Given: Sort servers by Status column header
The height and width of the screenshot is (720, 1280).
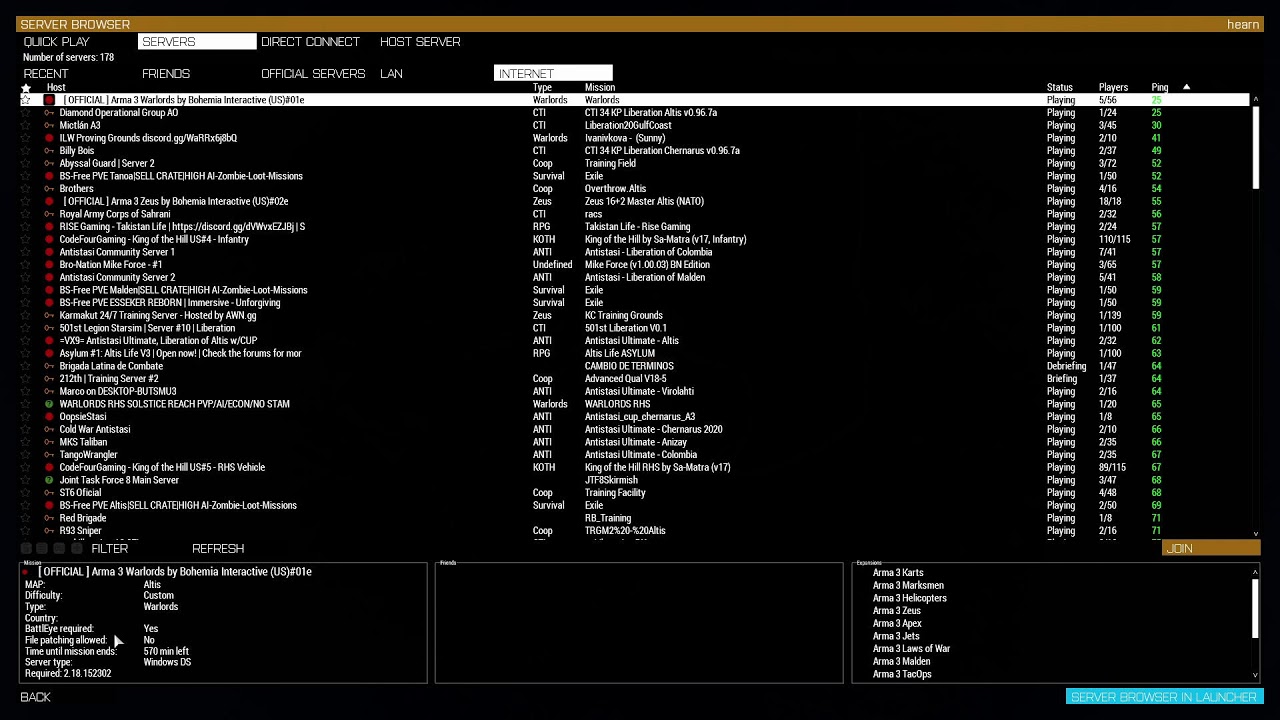Looking at the screenshot, I should (1059, 88).
